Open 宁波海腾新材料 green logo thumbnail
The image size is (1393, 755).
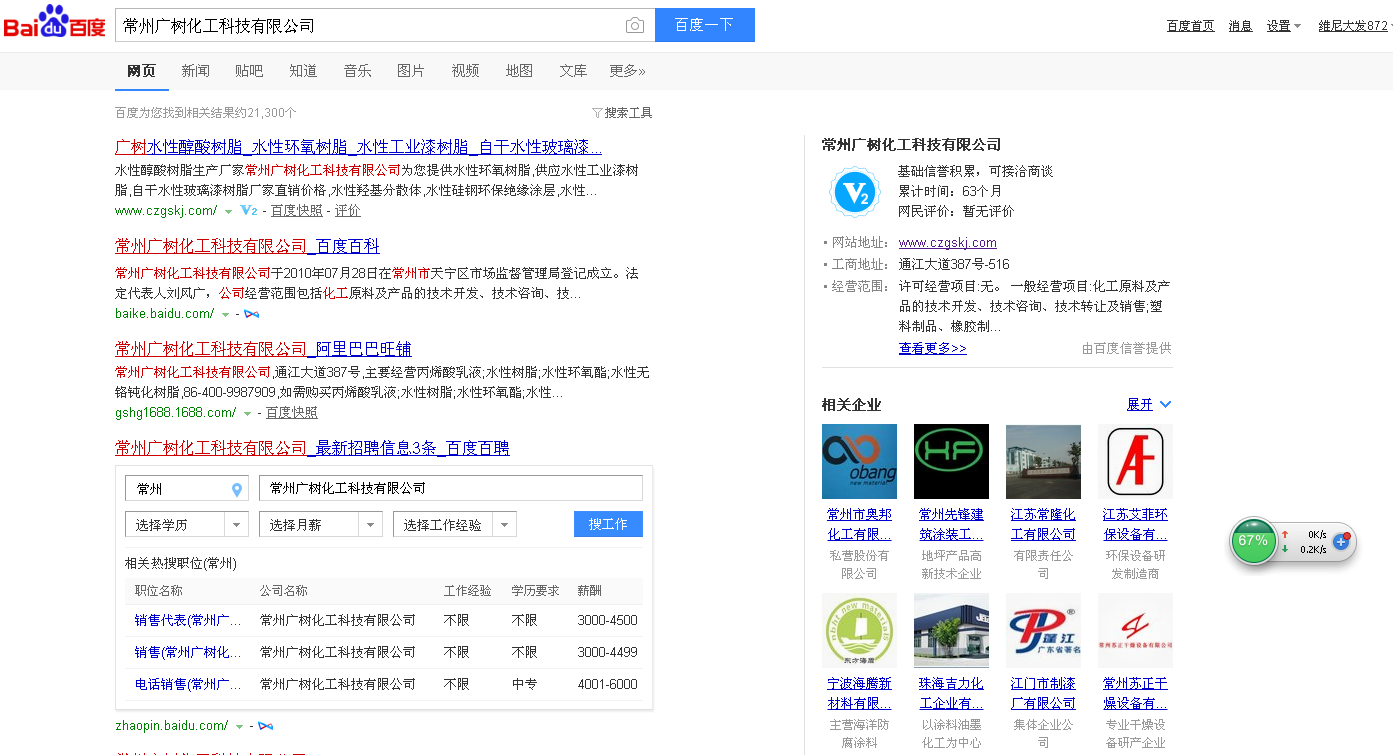(859, 631)
